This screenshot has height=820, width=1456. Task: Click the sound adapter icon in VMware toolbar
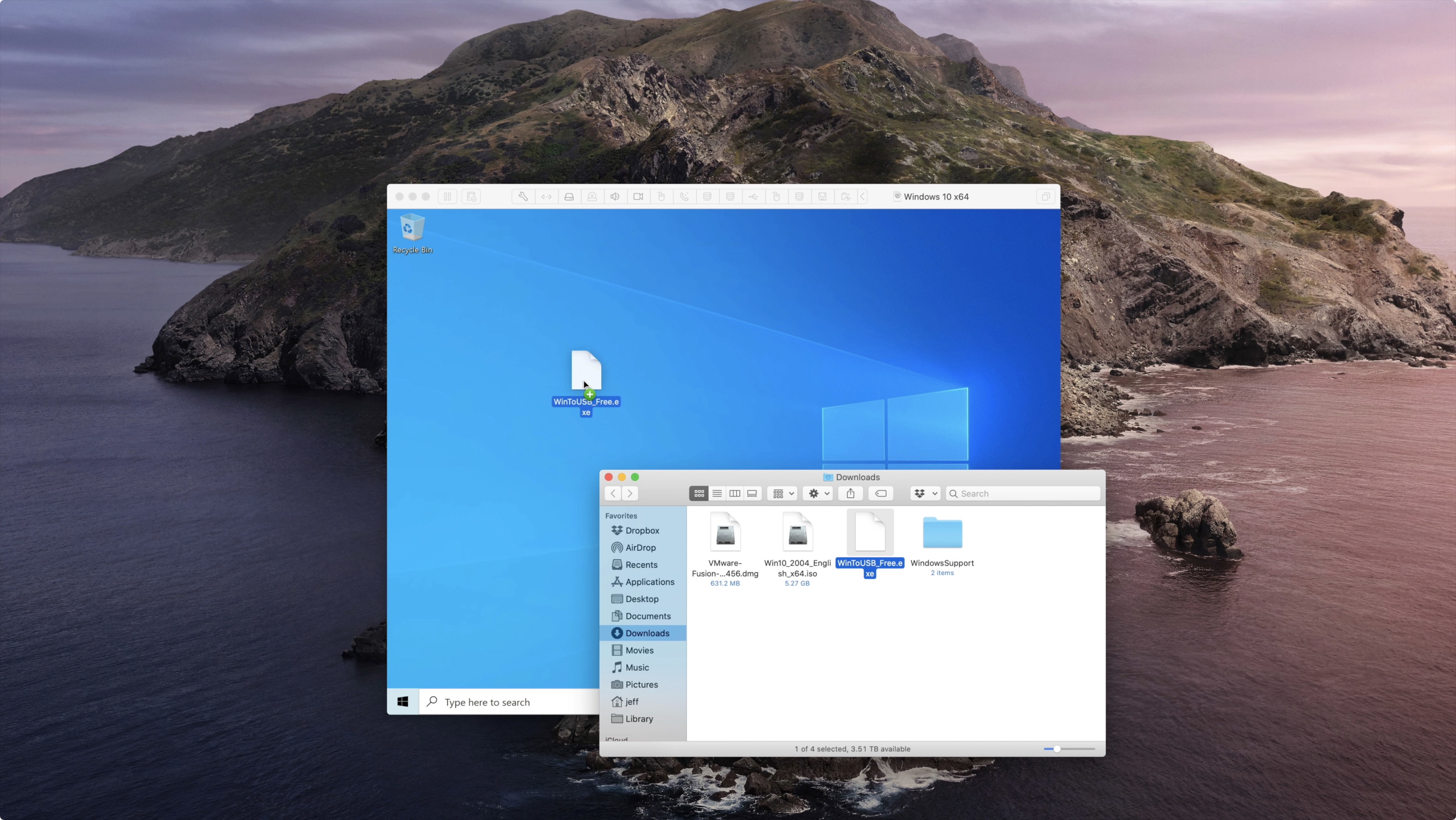[x=615, y=196]
